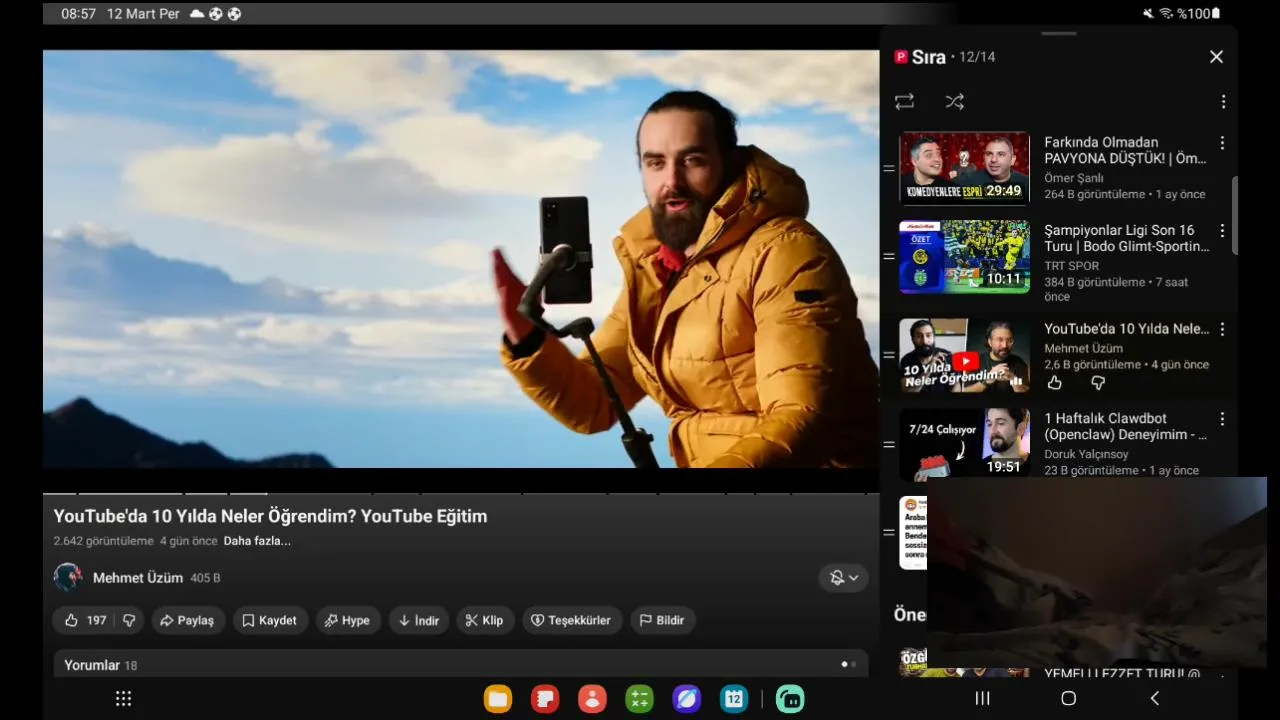Play Şampiyonlar Ligi Son 16 Turu thumbnail
1280x720 pixels.
point(964,256)
